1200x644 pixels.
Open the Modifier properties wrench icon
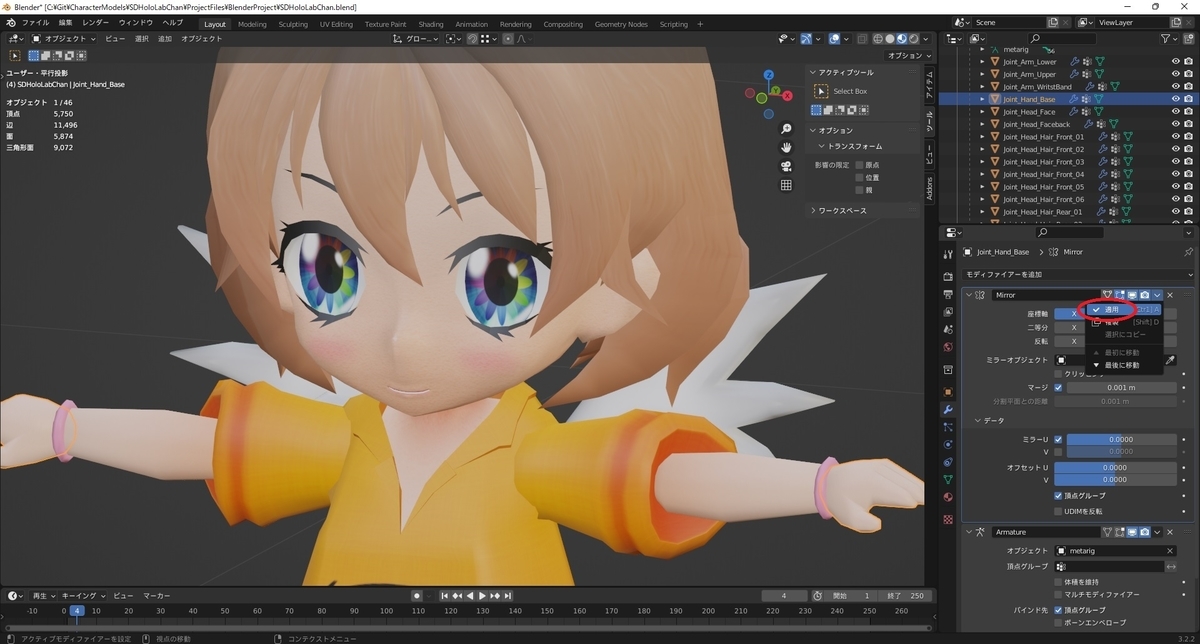coord(948,410)
